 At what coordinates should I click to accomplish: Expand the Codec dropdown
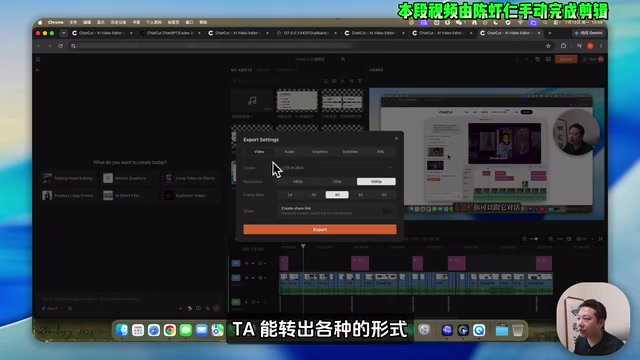pyautogui.click(x=337, y=168)
